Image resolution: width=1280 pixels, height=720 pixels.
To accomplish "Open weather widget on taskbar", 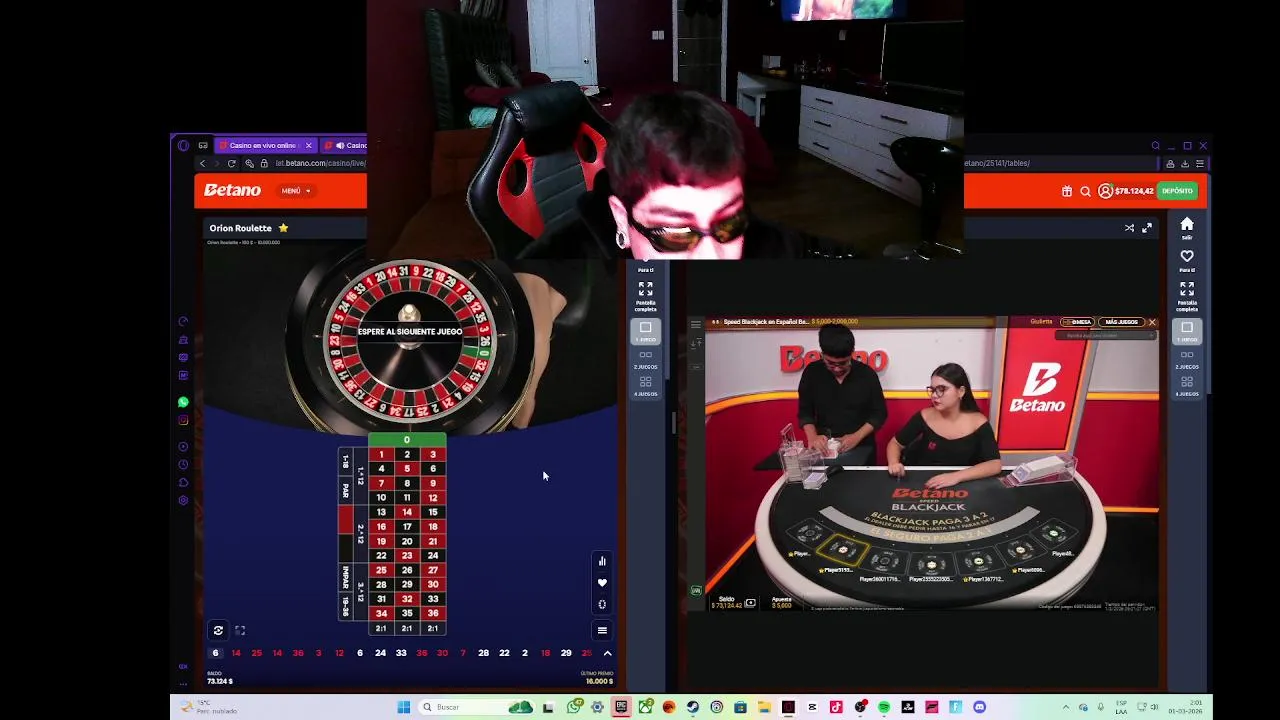I will [x=209, y=707].
